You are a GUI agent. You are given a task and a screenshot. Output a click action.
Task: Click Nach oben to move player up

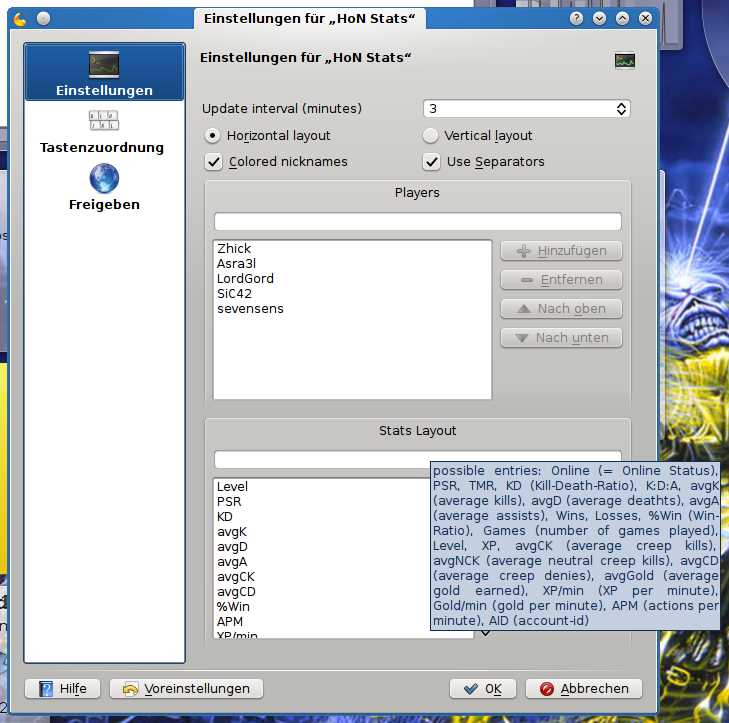(x=561, y=309)
